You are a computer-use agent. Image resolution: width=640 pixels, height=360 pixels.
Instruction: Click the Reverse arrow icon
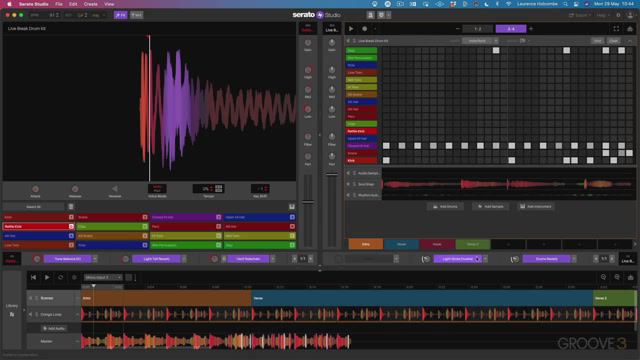[x=115, y=189]
